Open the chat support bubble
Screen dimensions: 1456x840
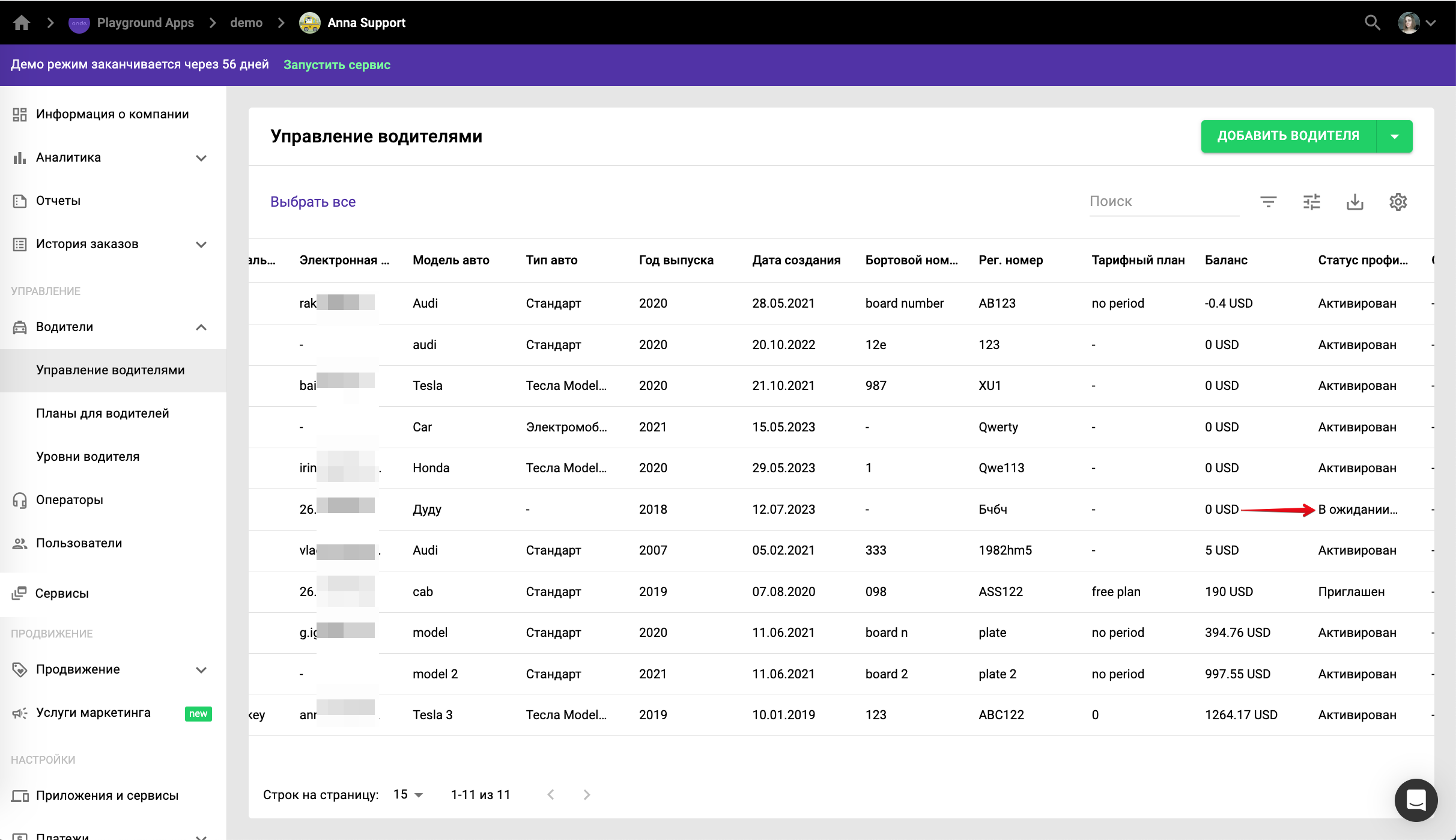(1416, 800)
